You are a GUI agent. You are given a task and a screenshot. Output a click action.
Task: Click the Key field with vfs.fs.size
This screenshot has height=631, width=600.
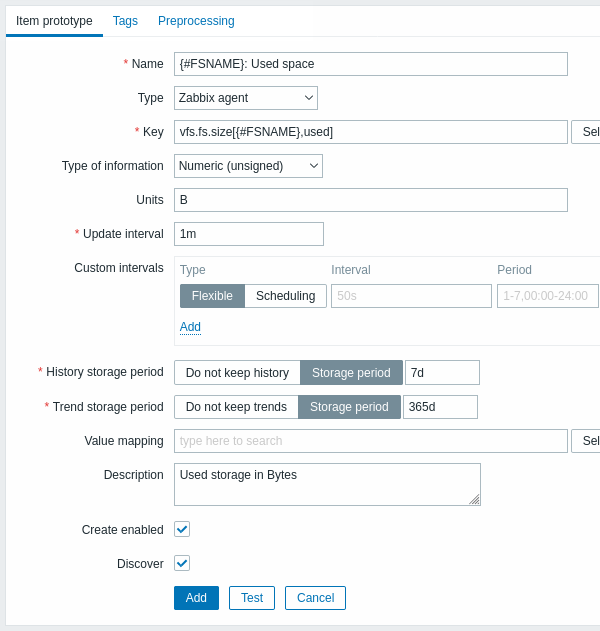[370, 132]
